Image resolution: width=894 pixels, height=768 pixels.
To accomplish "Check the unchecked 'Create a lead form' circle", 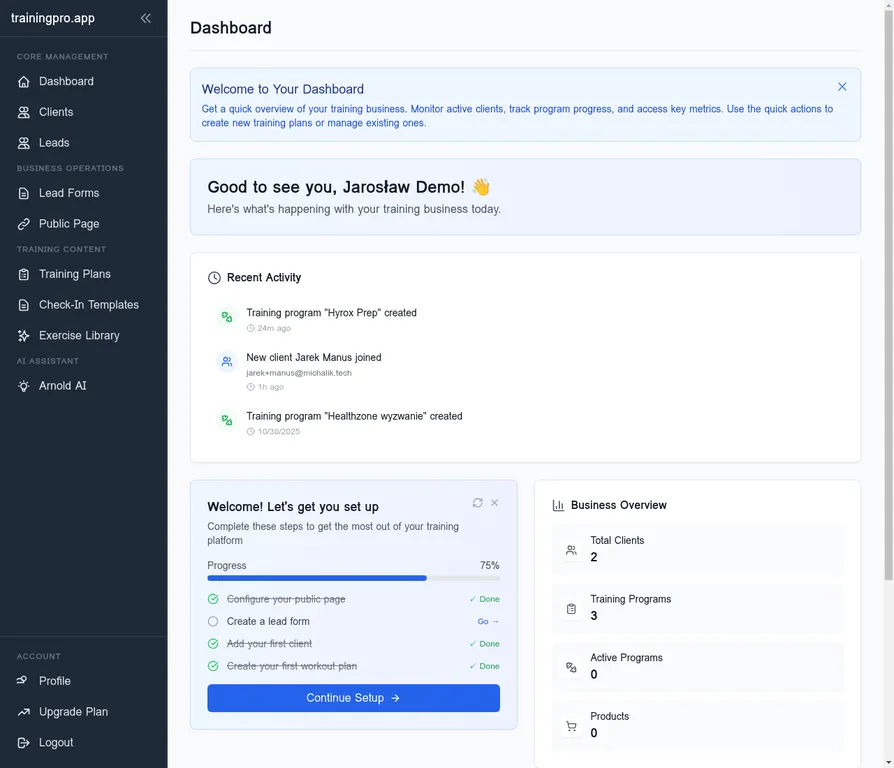I will [213, 621].
